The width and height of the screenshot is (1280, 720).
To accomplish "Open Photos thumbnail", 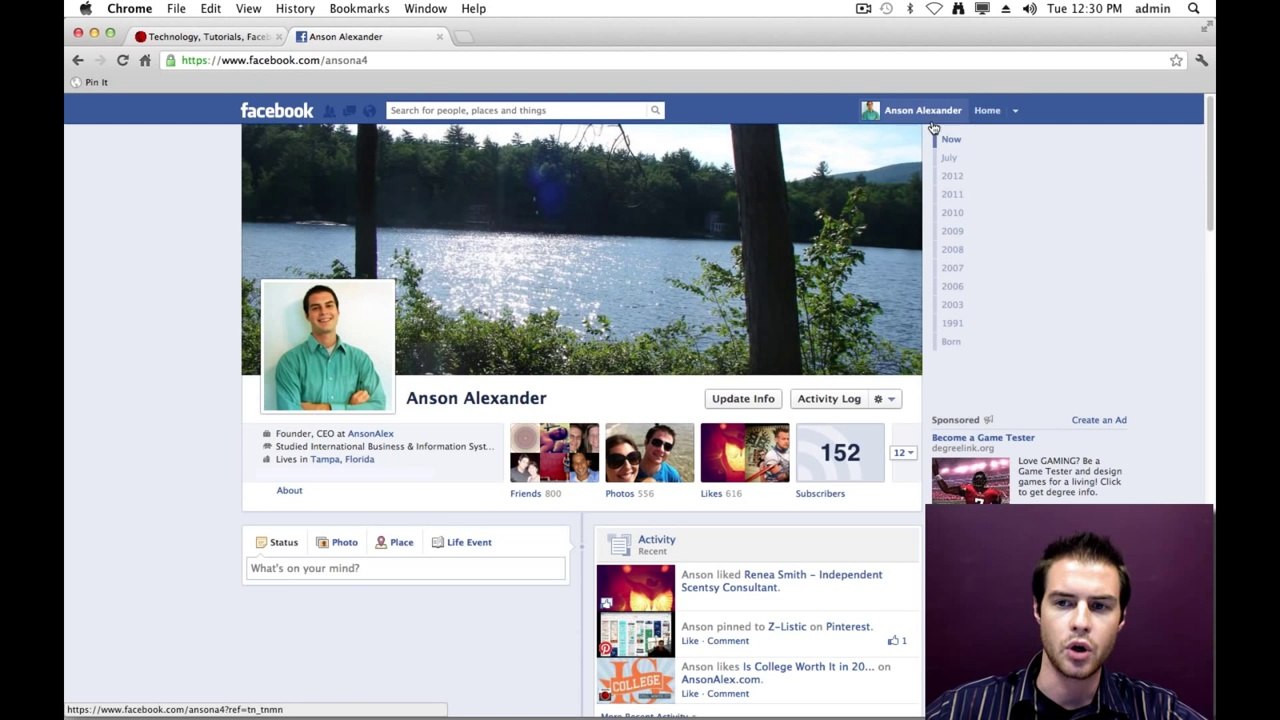I will 650,453.
